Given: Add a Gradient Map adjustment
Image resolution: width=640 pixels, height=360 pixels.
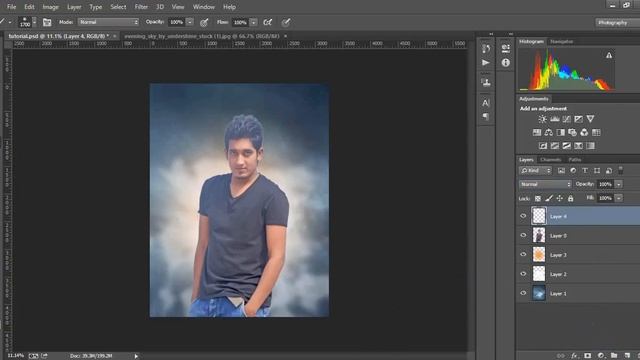Looking at the screenshot, I should click(590, 146).
